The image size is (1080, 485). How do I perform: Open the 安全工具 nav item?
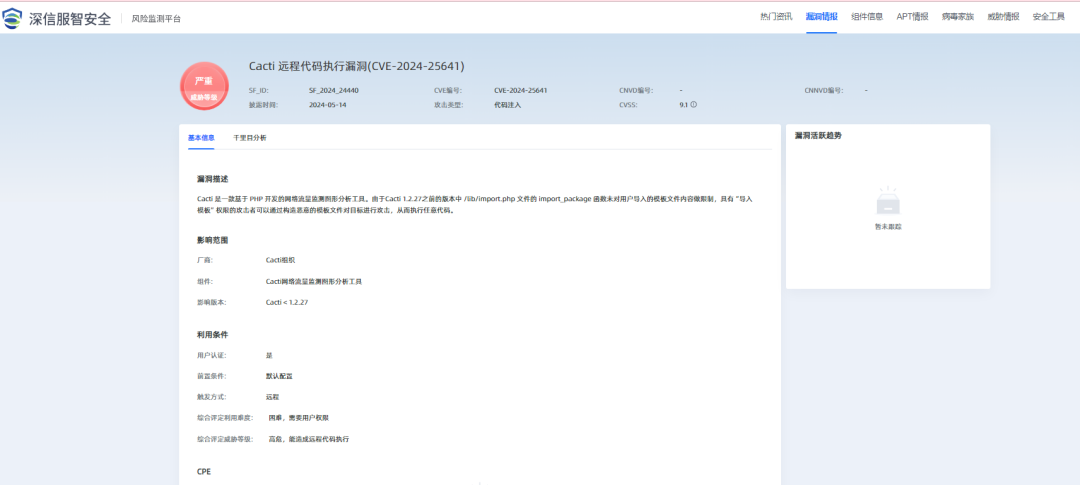click(x=1048, y=17)
